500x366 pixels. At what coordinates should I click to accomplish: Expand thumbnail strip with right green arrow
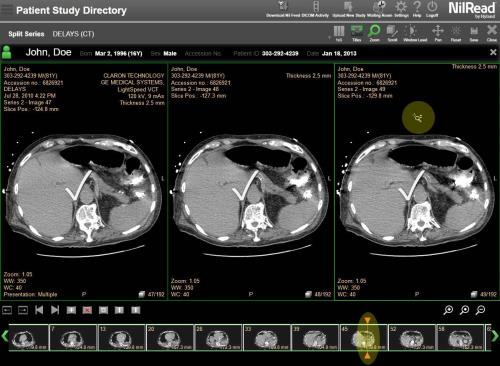click(495, 336)
